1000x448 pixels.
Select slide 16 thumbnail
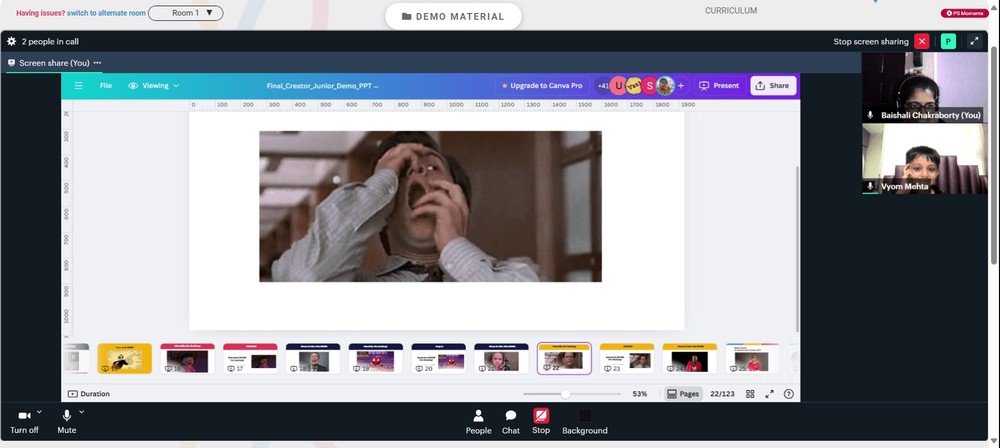pyautogui.click(x=188, y=358)
